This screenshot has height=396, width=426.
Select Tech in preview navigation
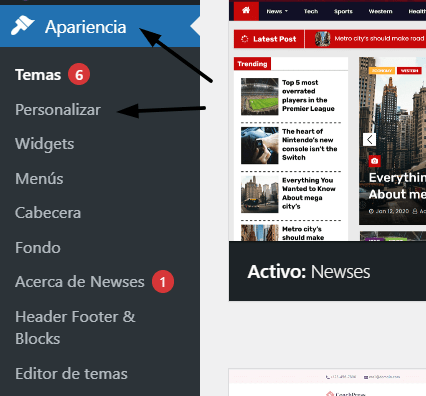click(311, 11)
